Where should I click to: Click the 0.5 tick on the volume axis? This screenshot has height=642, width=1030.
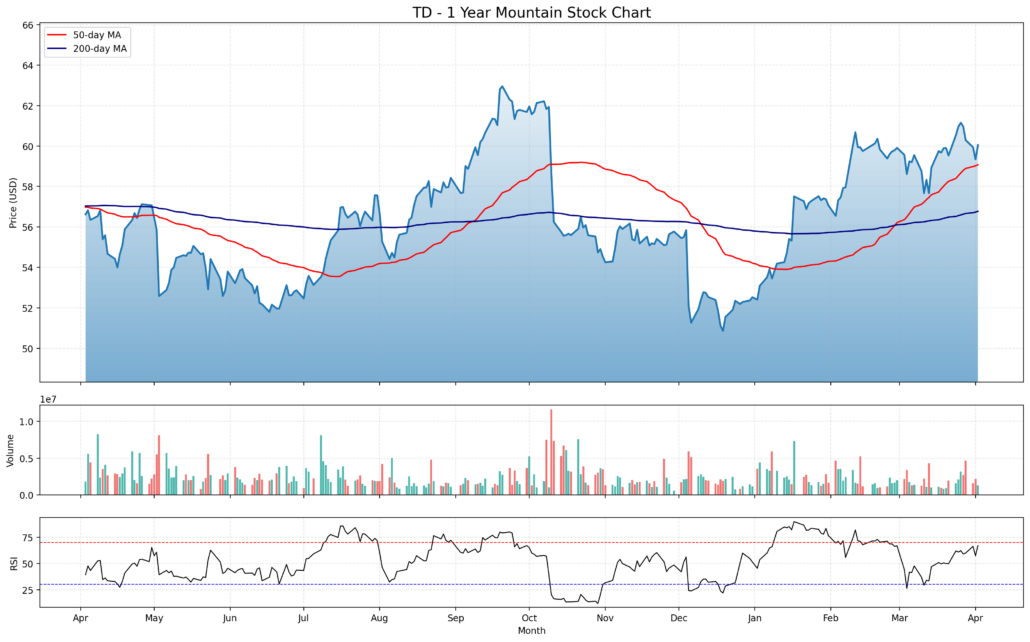coord(26,458)
